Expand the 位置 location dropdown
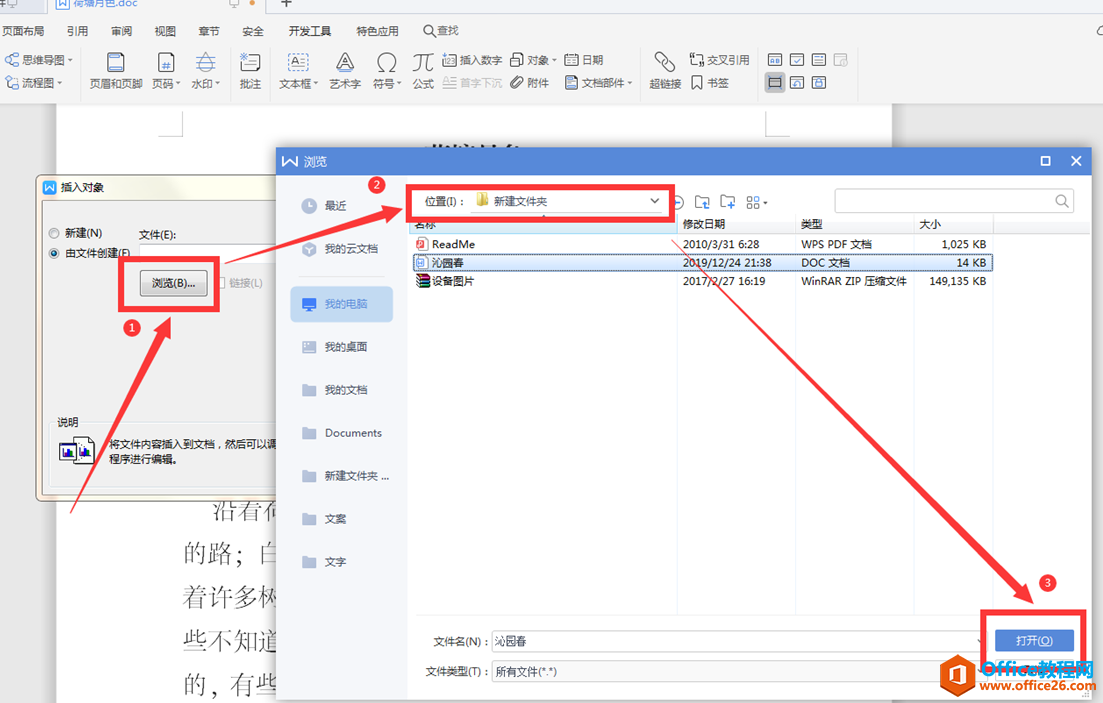 point(654,201)
